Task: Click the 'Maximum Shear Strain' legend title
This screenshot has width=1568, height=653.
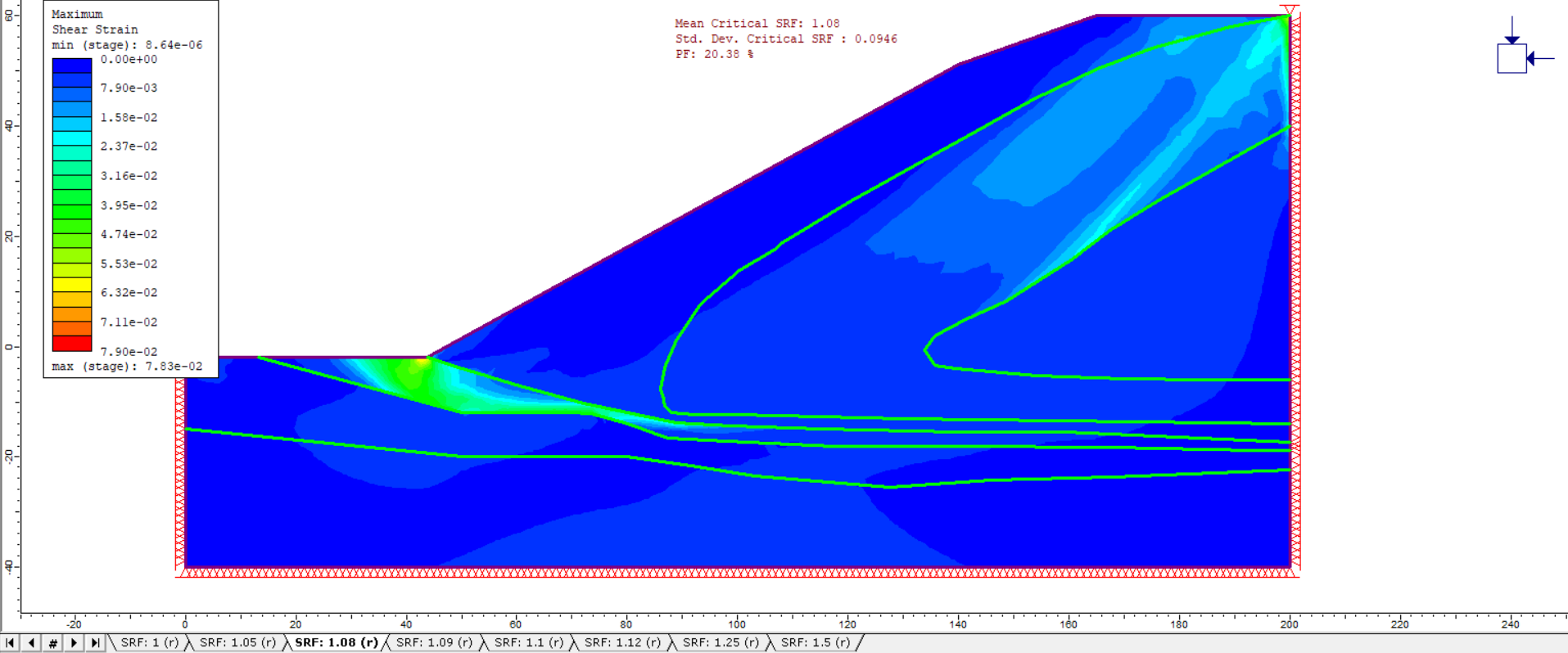Action: click(95, 22)
